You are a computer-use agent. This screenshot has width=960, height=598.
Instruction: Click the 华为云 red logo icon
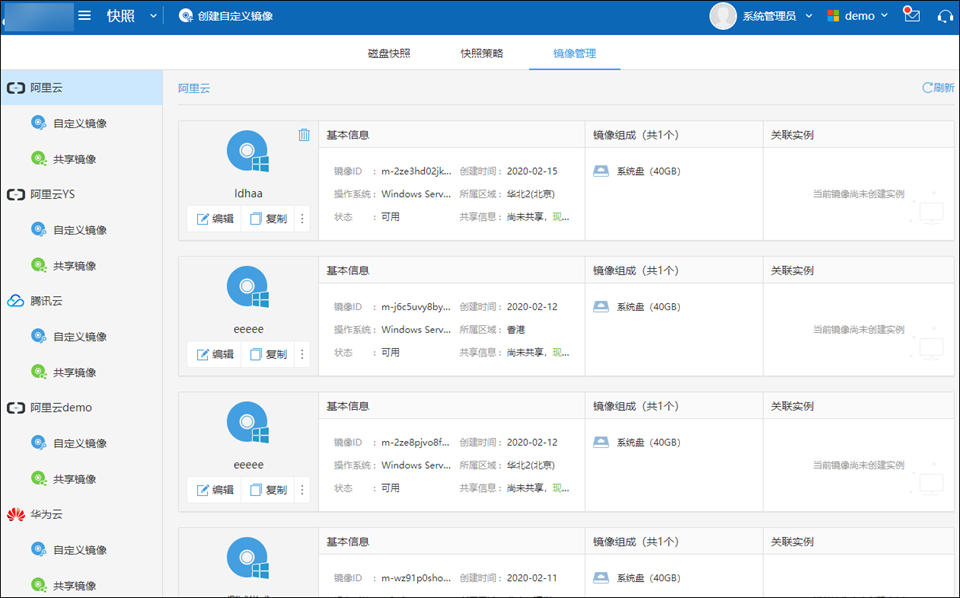point(16,514)
